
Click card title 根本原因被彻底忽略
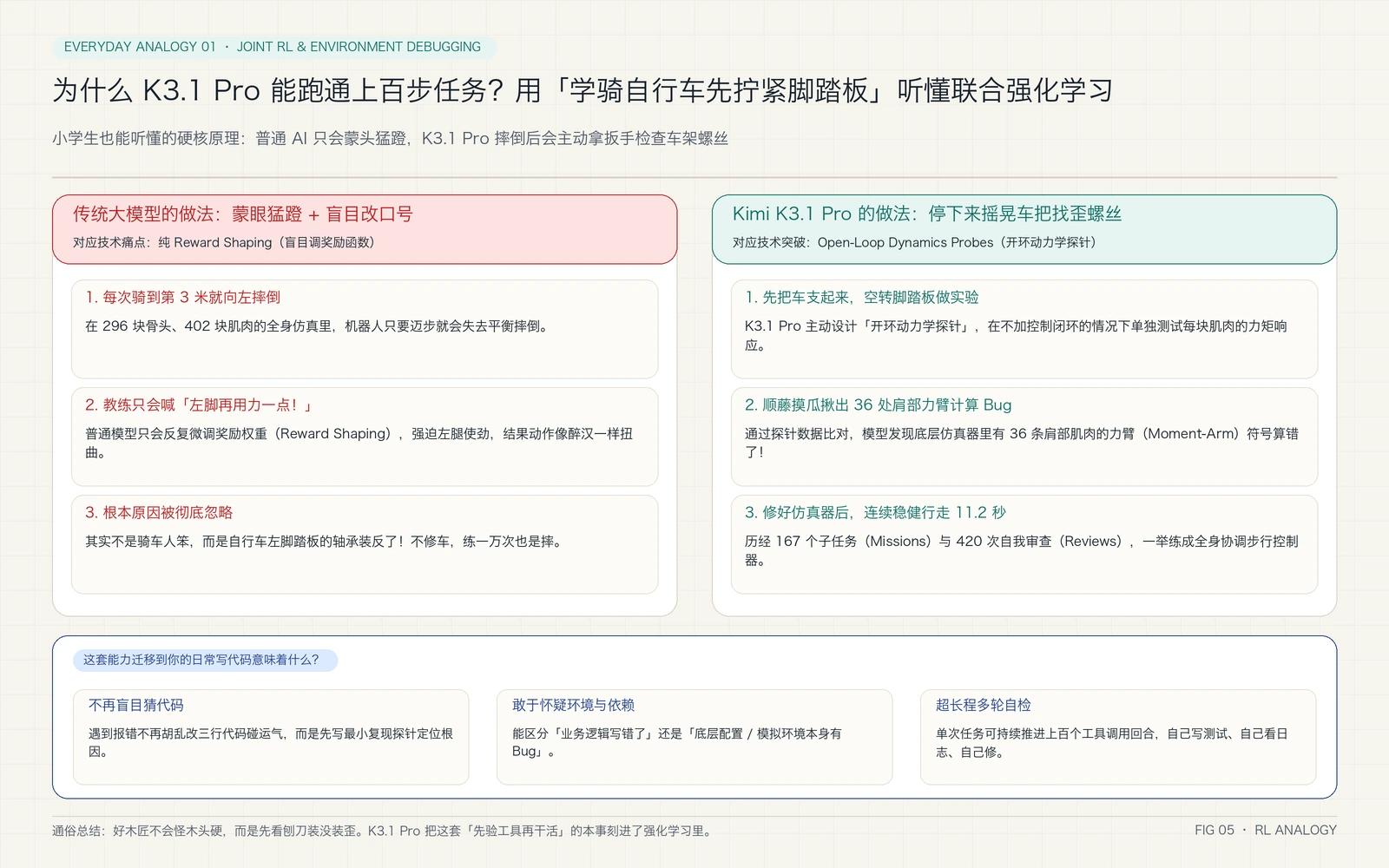[159, 513]
